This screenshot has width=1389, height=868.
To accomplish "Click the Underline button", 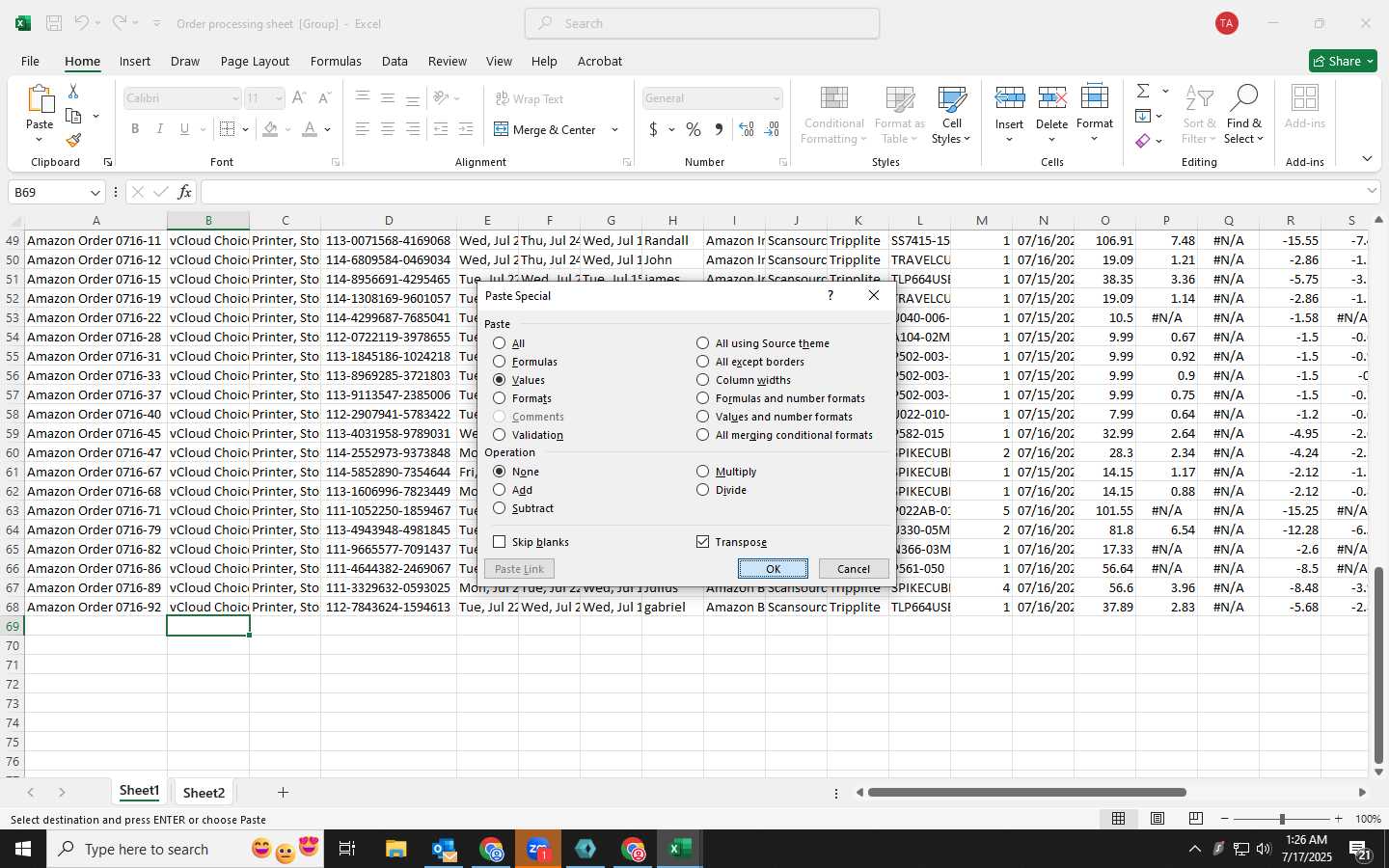I will tap(184, 129).
